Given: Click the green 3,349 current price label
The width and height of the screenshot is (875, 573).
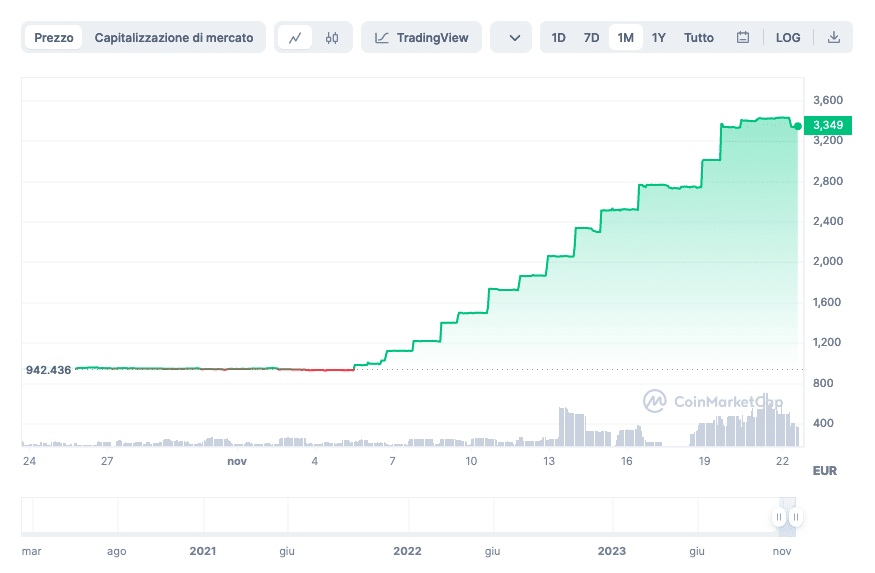Looking at the screenshot, I should point(828,125).
